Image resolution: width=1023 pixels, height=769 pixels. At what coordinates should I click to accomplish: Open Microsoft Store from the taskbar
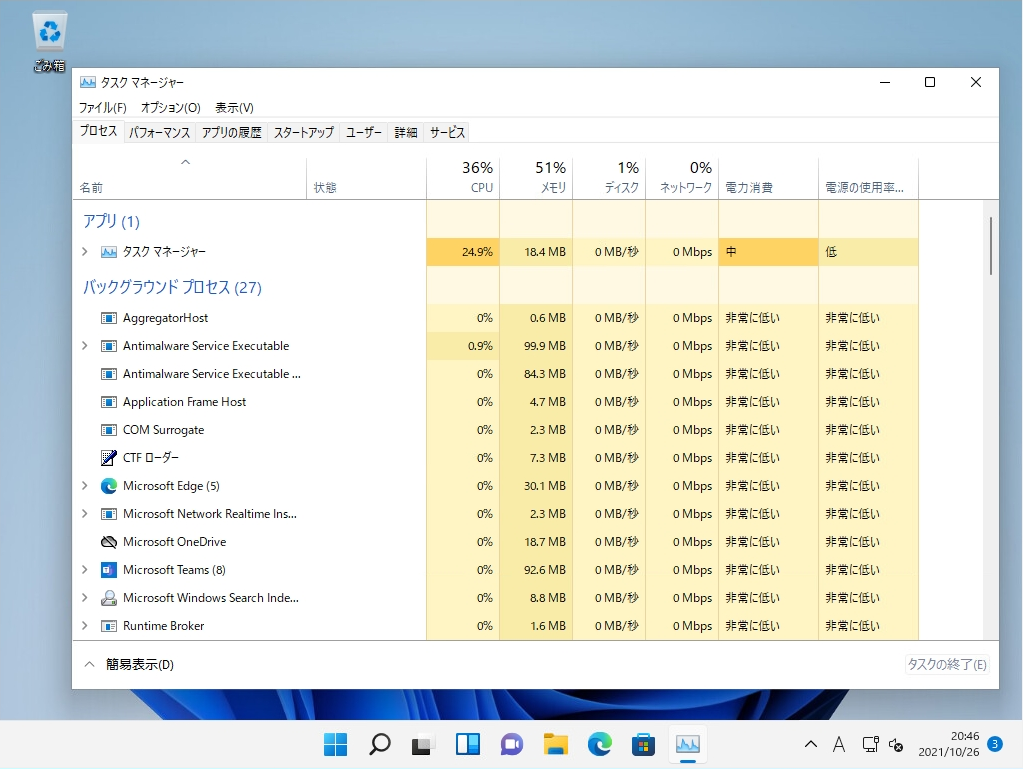(x=643, y=744)
